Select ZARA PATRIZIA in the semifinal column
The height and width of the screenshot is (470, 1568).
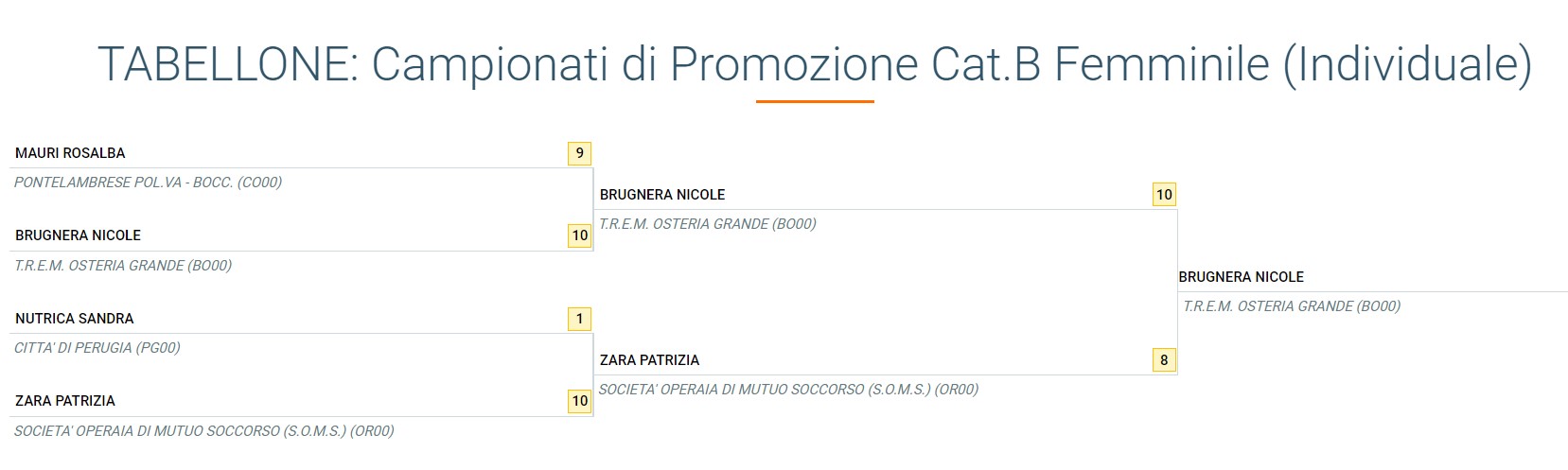650,360
